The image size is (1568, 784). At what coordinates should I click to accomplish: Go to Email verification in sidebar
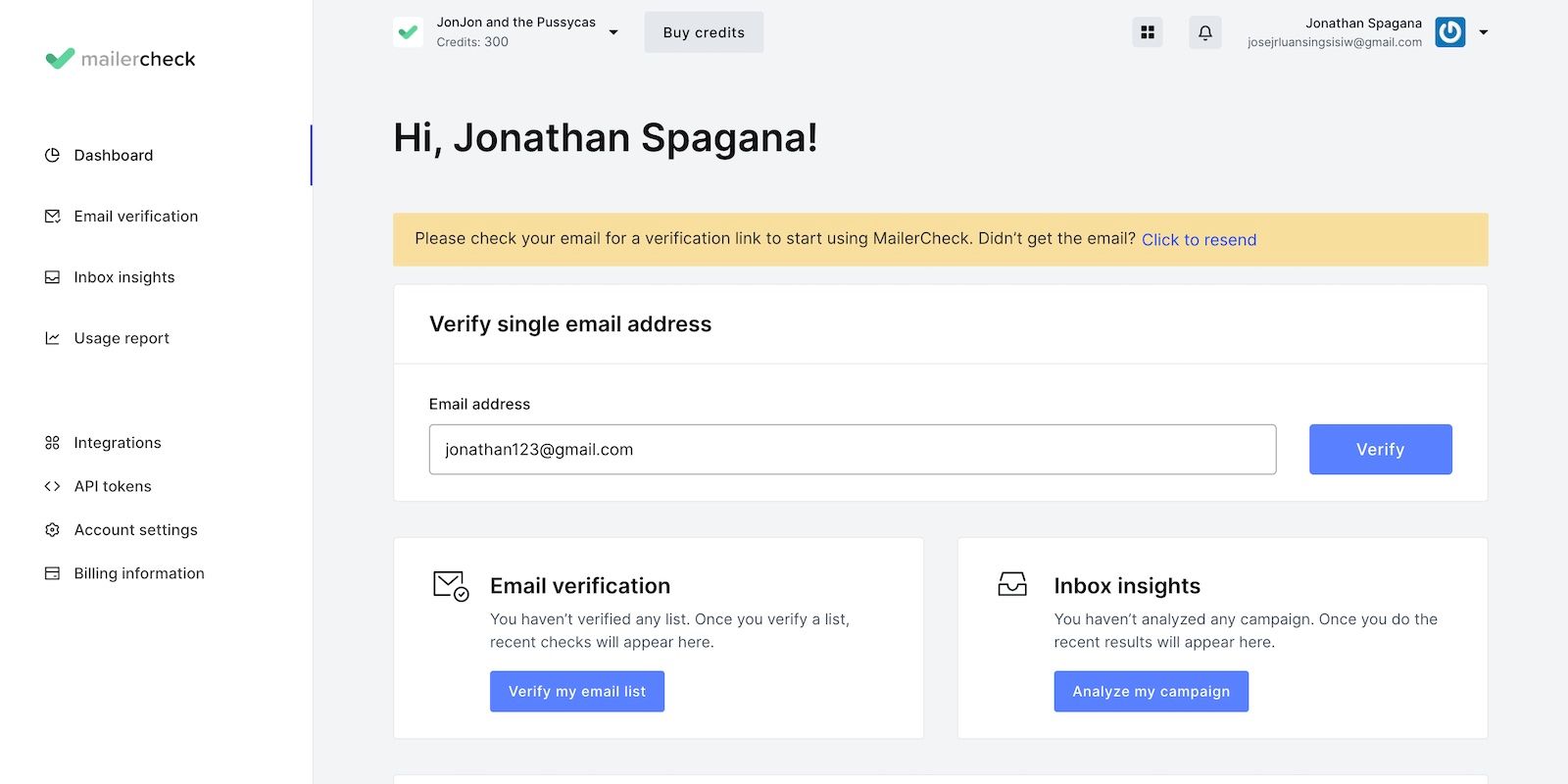tap(135, 217)
